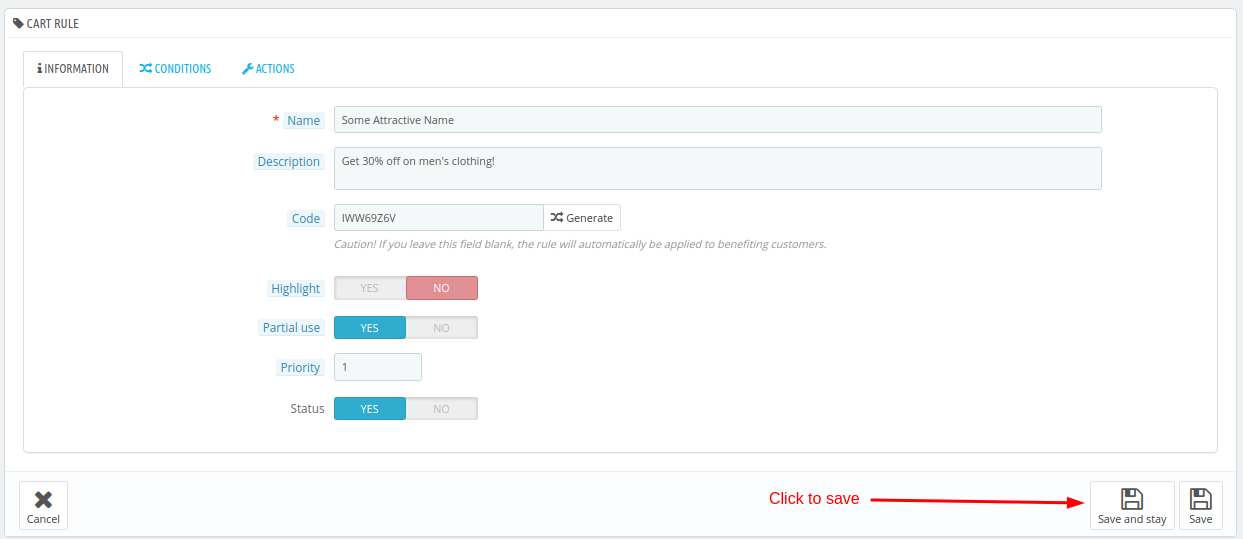Click the Partial use label
The width and height of the screenshot is (1243, 539).
click(291, 328)
